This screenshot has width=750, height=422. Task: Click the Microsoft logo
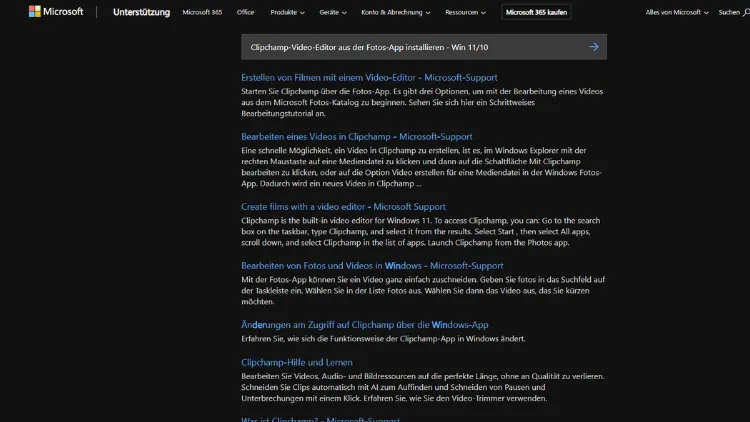coord(56,11)
